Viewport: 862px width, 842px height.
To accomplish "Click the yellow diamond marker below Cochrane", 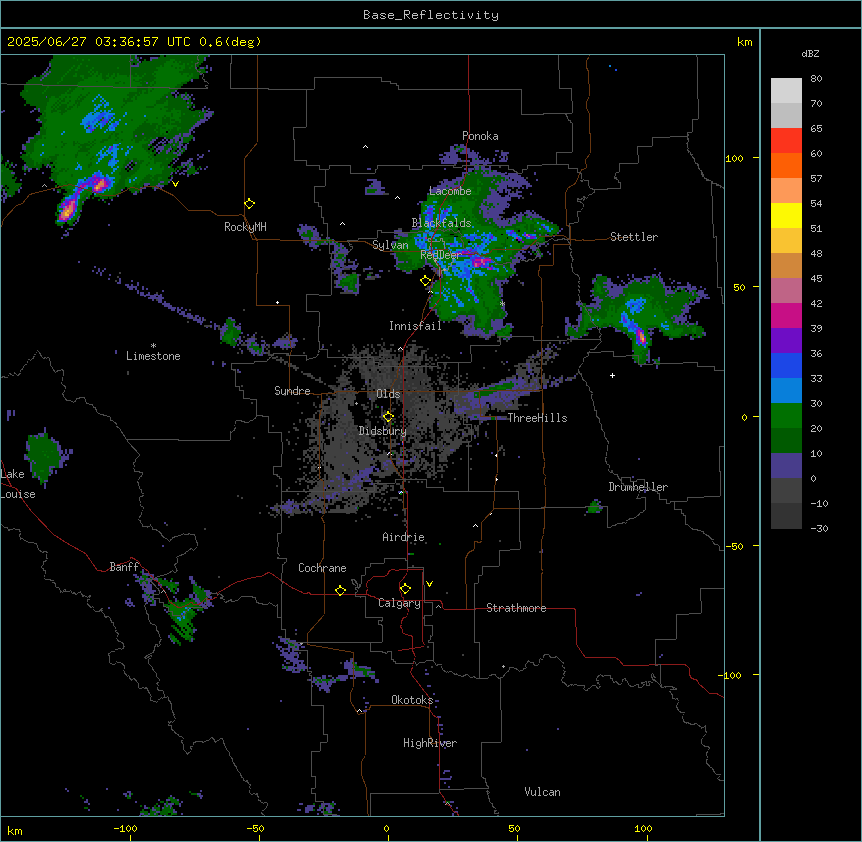I will [x=340, y=590].
